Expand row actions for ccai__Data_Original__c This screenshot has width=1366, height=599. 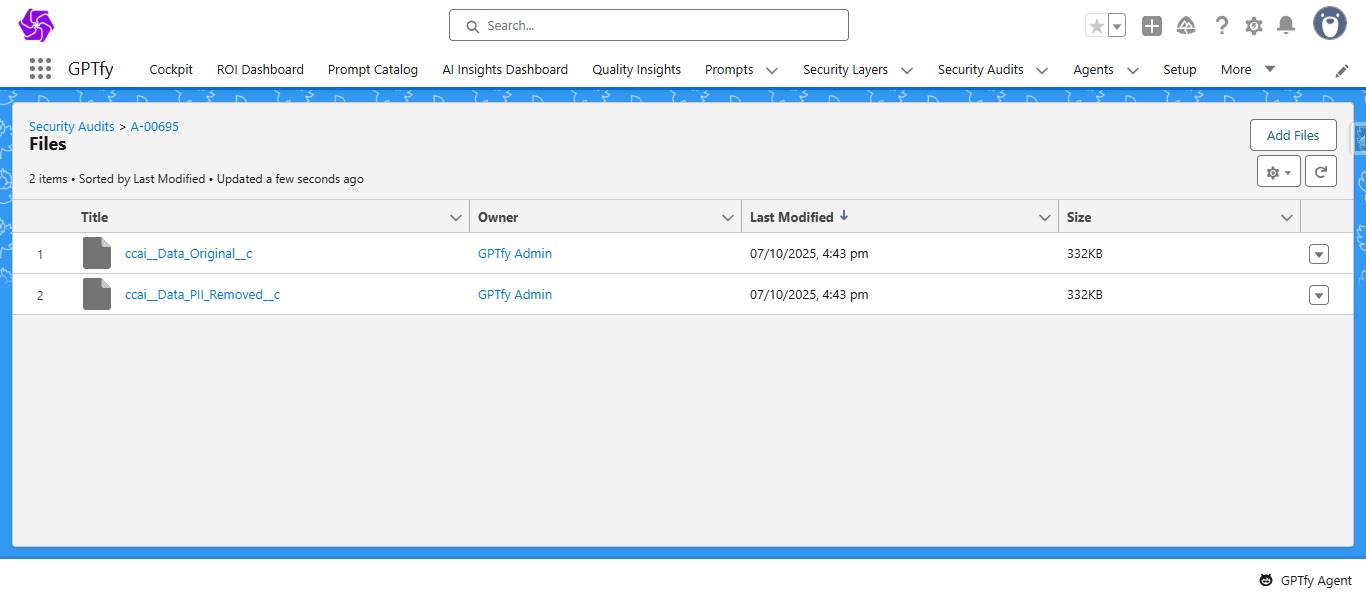[1318, 254]
